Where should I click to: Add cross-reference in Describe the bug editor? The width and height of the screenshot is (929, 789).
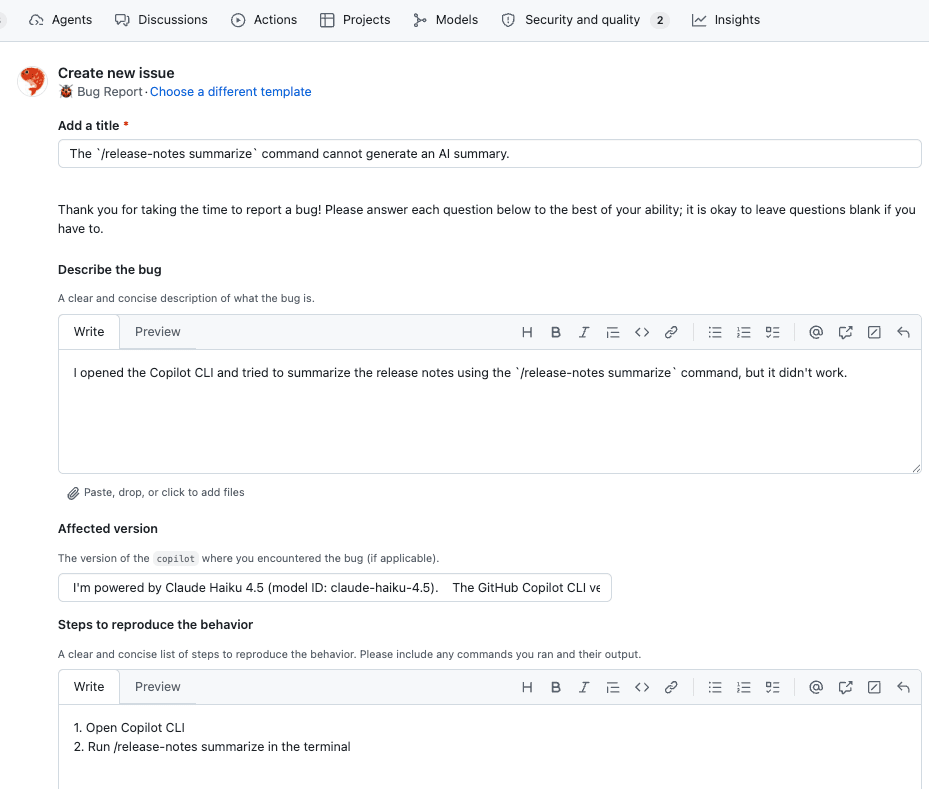pyautogui.click(x=845, y=332)
